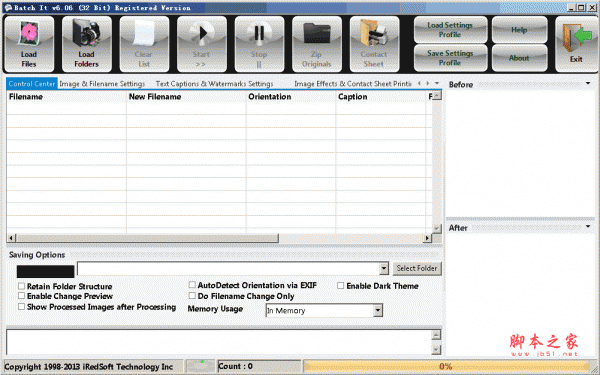The image size is (600, 375).
Task: Open the Memory Usage dropdown
Action: (378, 310)
